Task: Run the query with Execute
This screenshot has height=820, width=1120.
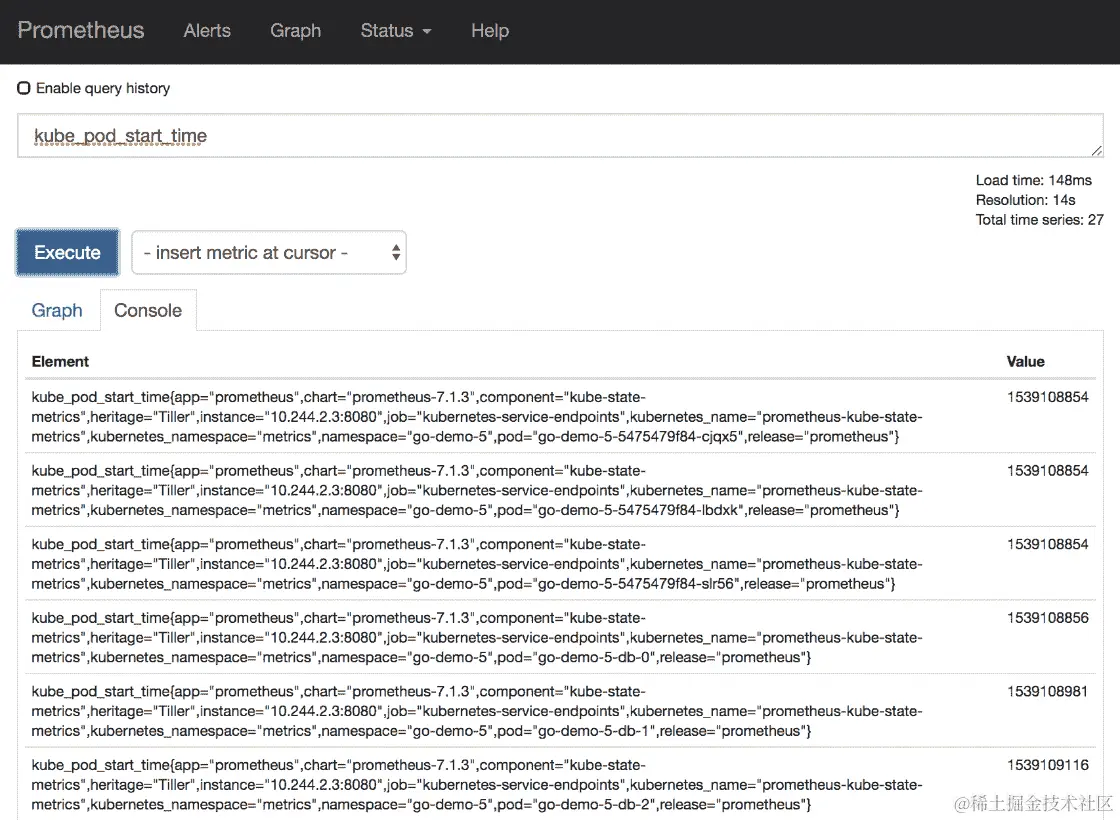Action: [x=68, y=252]
